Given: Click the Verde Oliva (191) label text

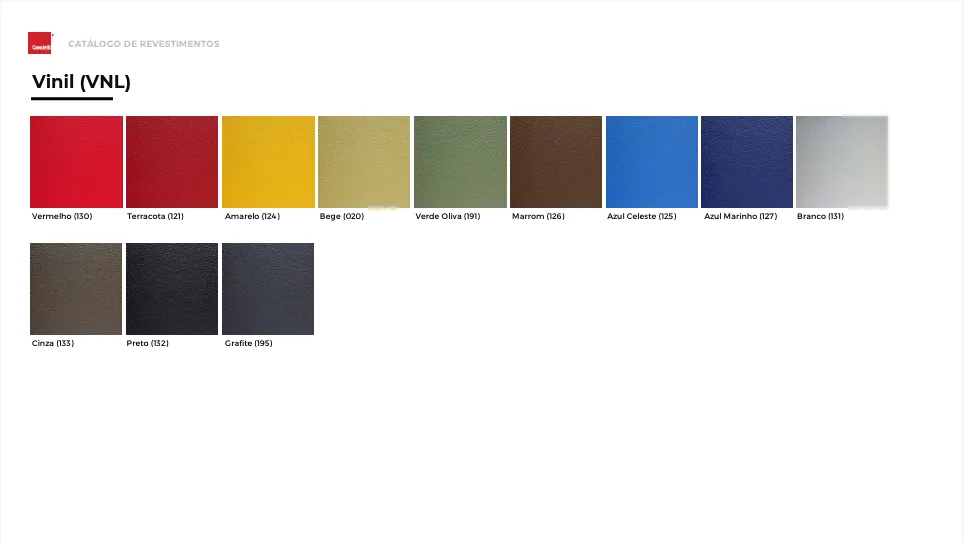Looking at the screenshot, I should (x=448, y=216).
